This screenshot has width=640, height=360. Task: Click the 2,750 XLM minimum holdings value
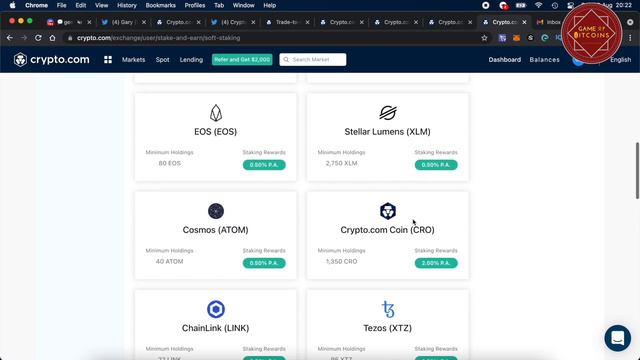tap(341, 163)
